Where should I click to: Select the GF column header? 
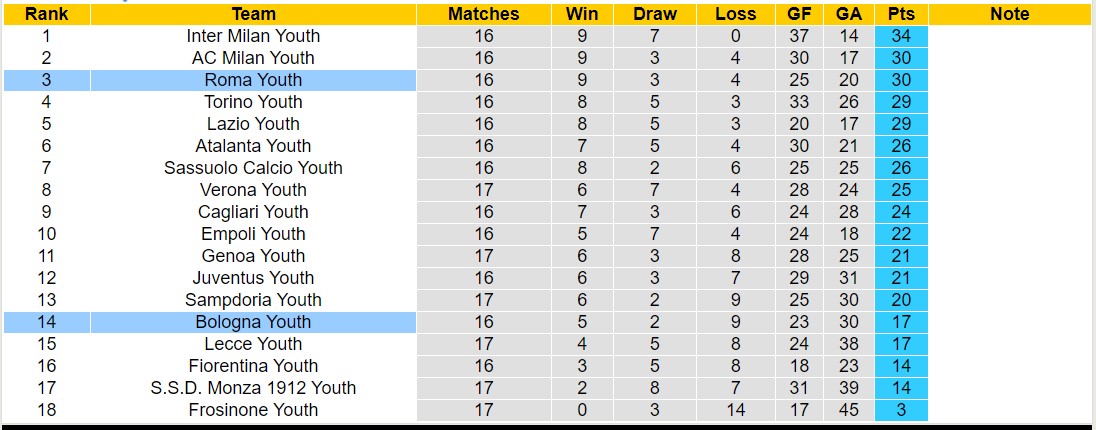coord(799,14)
